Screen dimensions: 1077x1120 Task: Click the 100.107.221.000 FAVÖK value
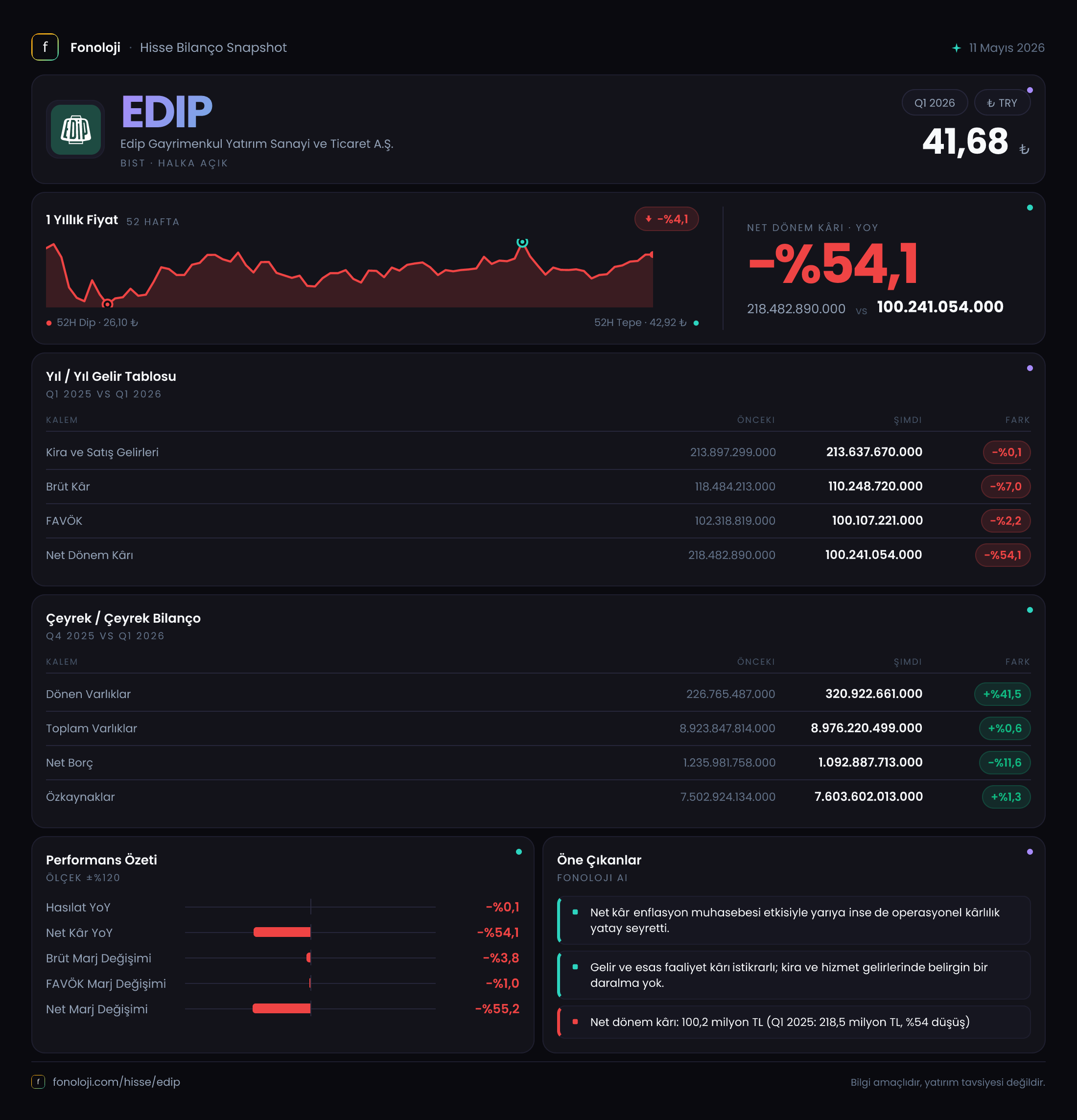878,520
